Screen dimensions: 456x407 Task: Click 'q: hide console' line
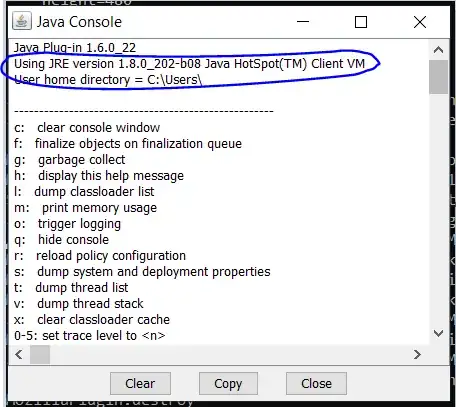[x=61, y=240]
